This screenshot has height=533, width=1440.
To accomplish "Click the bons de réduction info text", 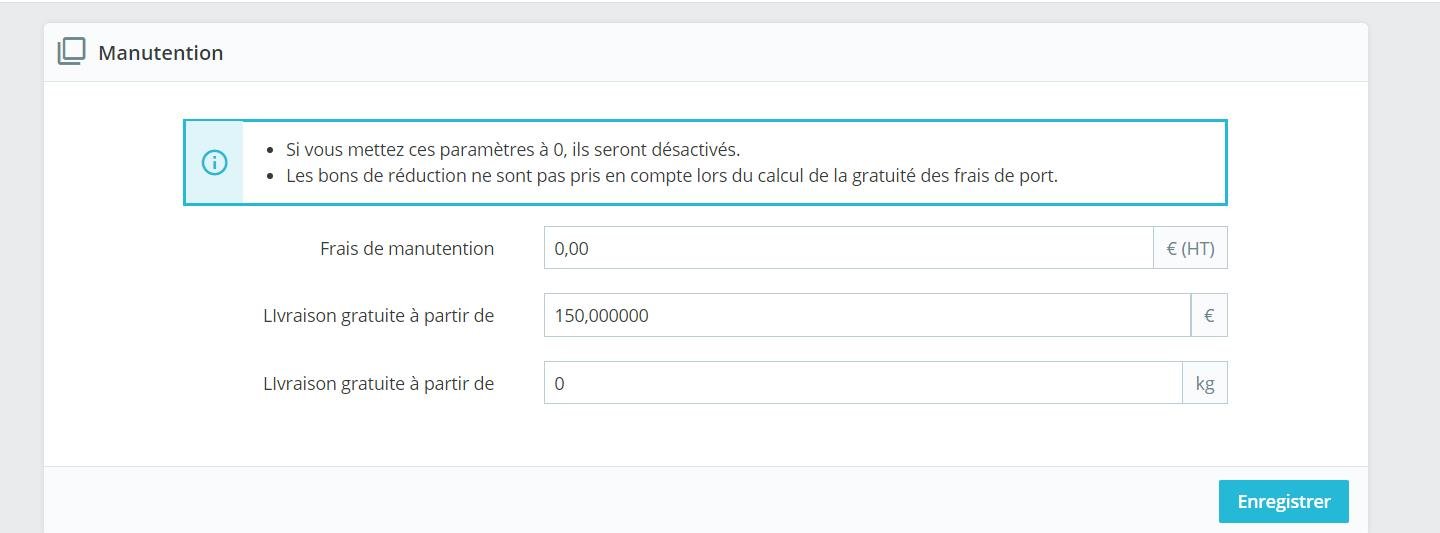I will click(672, 175).
